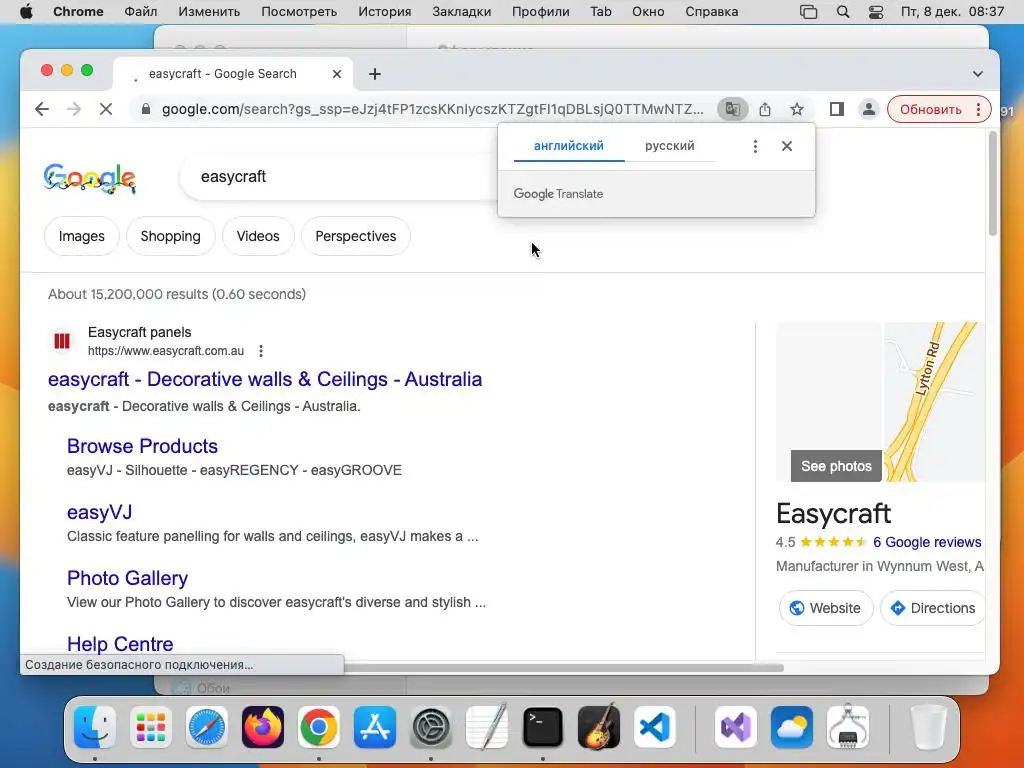Click the Lytton Rd map thumbnail
1024x768 pixels.
coord(934,402)
